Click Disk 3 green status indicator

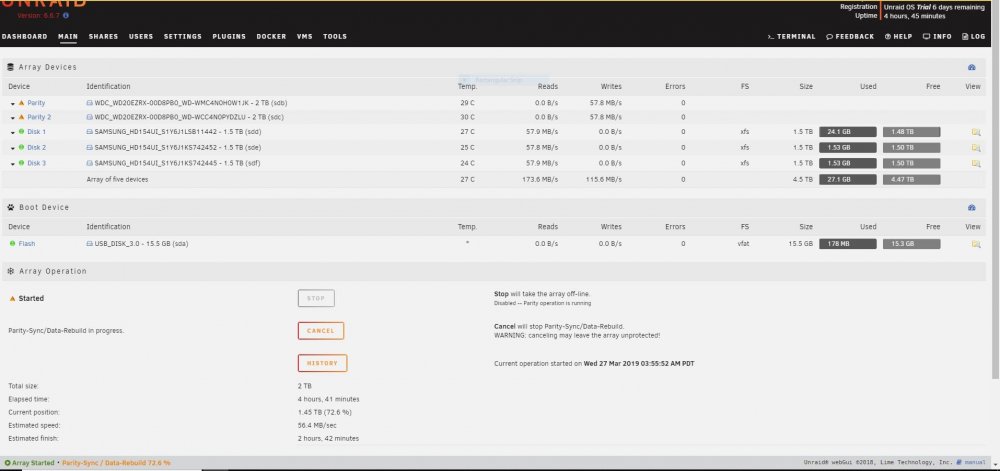(21, 163)
